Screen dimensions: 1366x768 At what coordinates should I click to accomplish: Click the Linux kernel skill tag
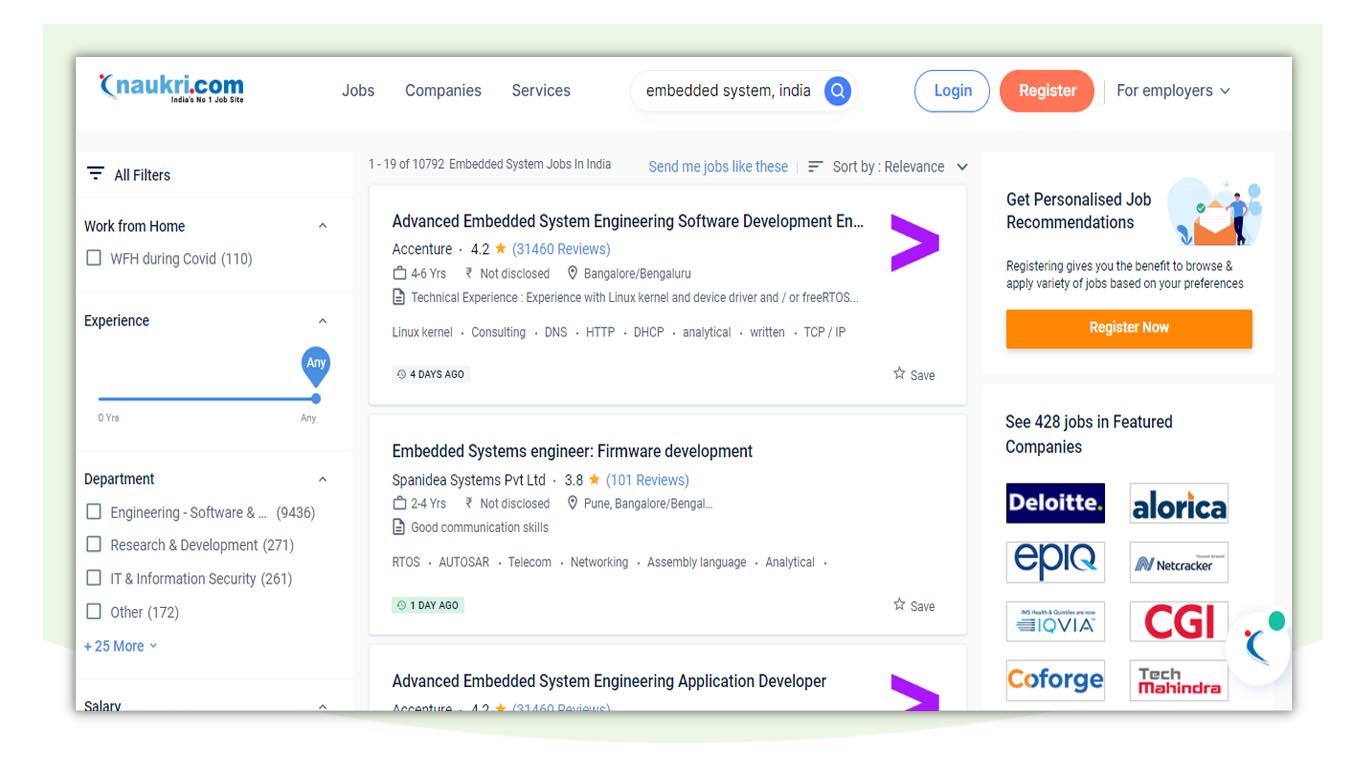[x=422, y=332]
